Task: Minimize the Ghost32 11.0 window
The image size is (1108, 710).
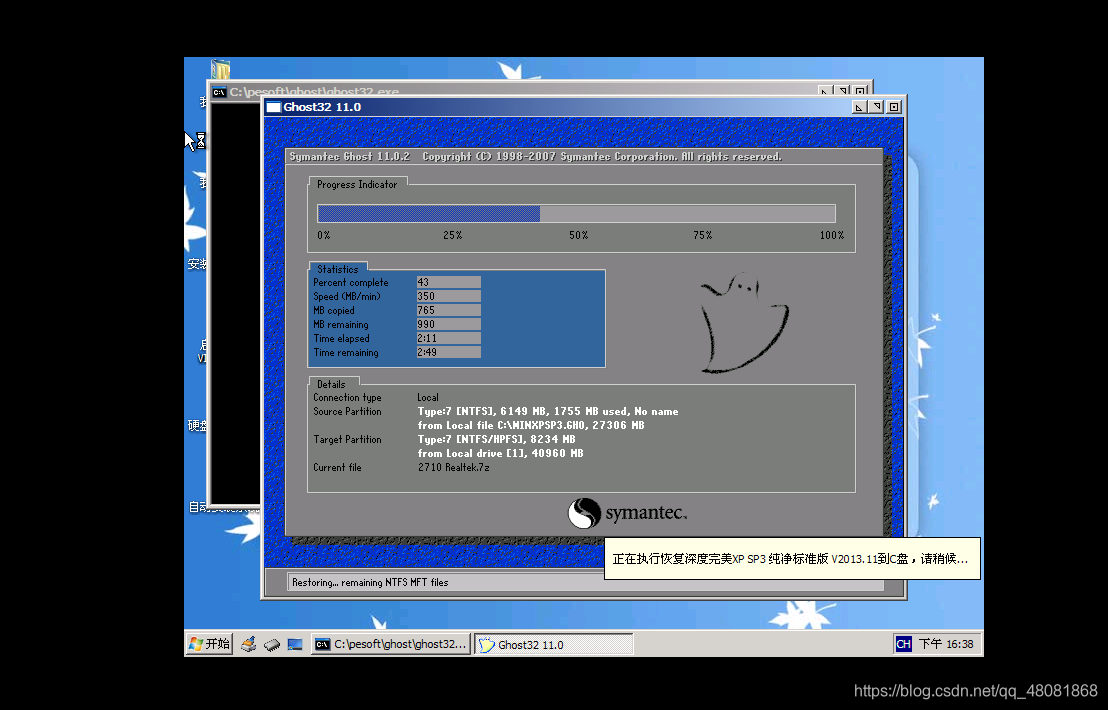Action: 859,107
